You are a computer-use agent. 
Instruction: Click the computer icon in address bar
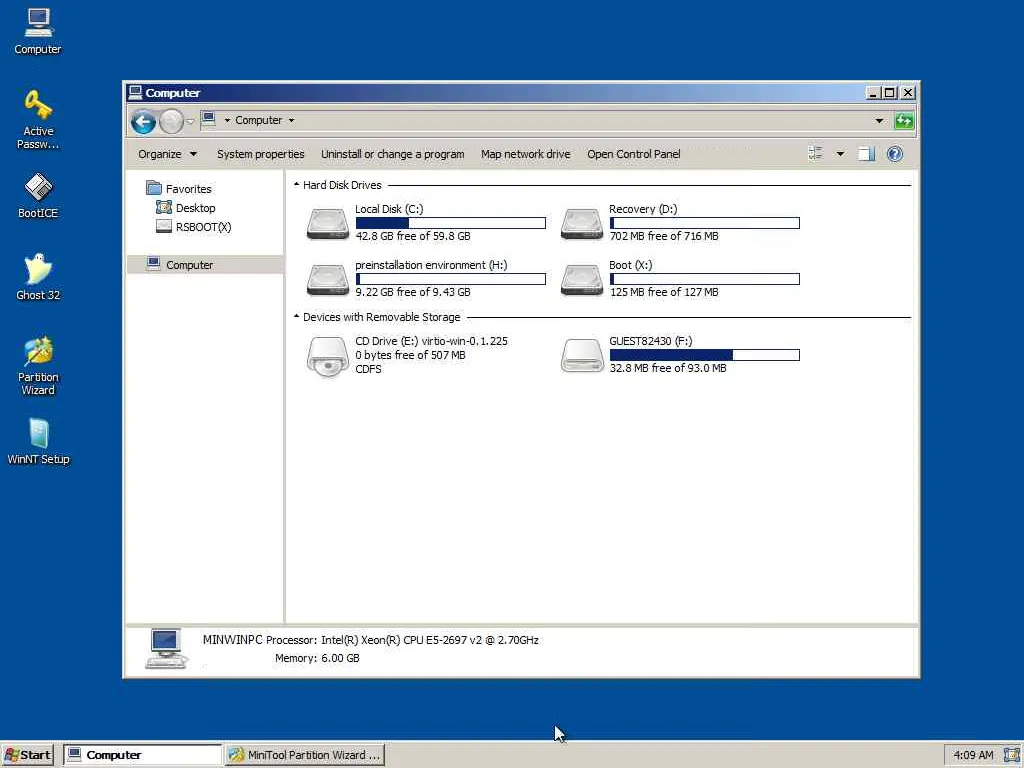208,119
